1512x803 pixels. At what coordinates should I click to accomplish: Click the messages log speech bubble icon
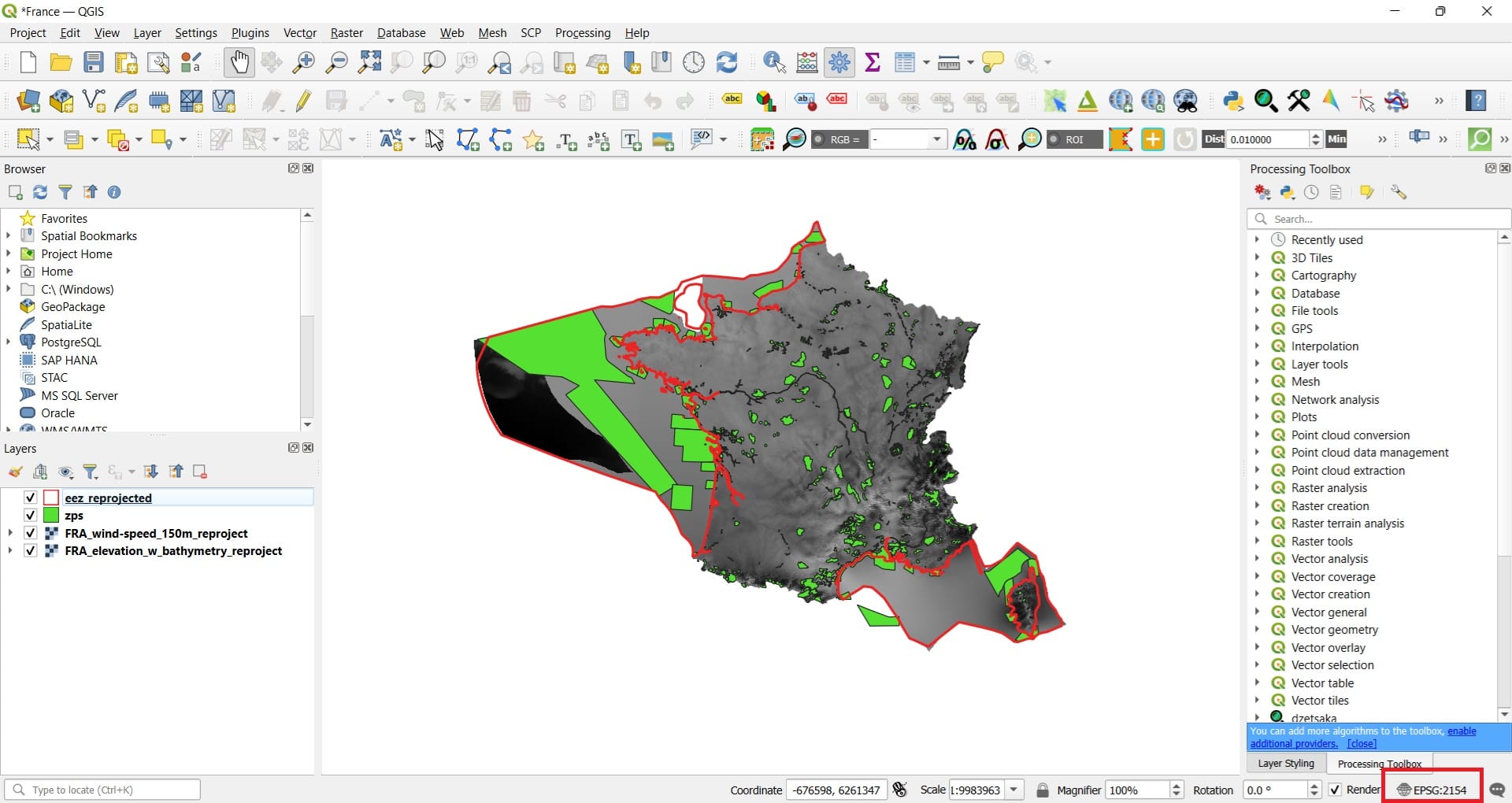pos(1497,790)
